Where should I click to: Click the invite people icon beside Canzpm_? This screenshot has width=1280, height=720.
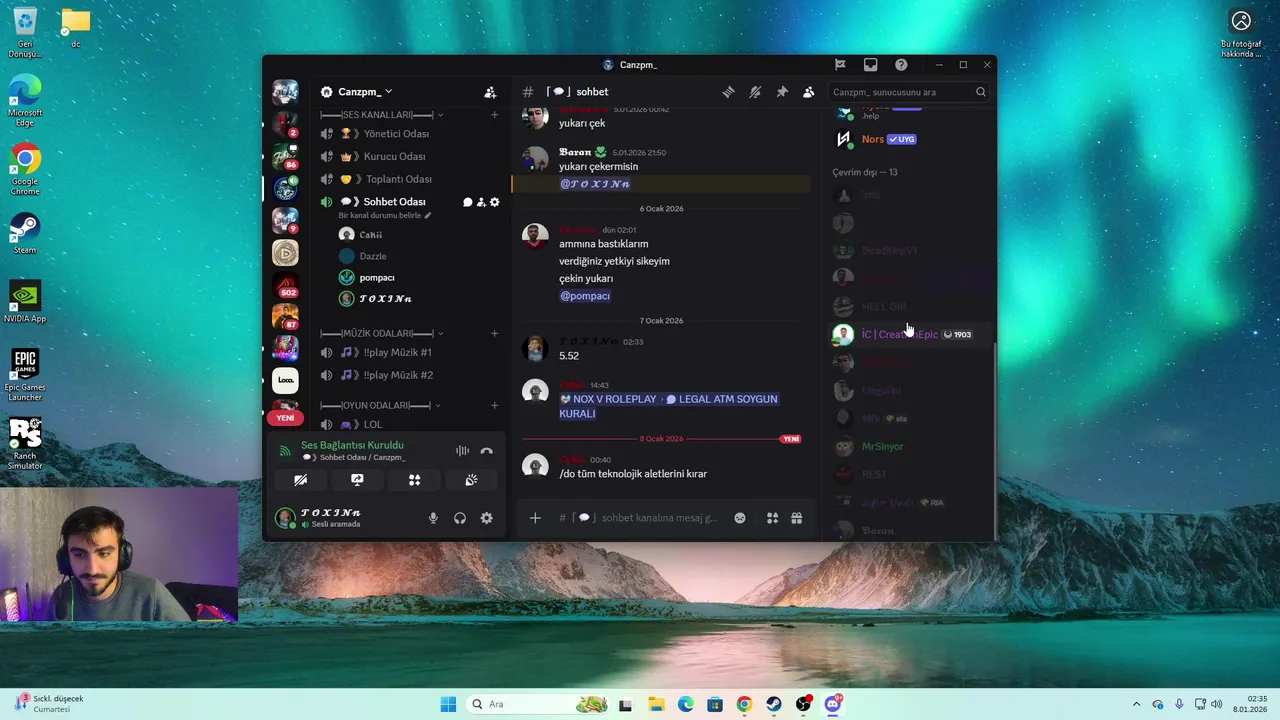(490, 92)
